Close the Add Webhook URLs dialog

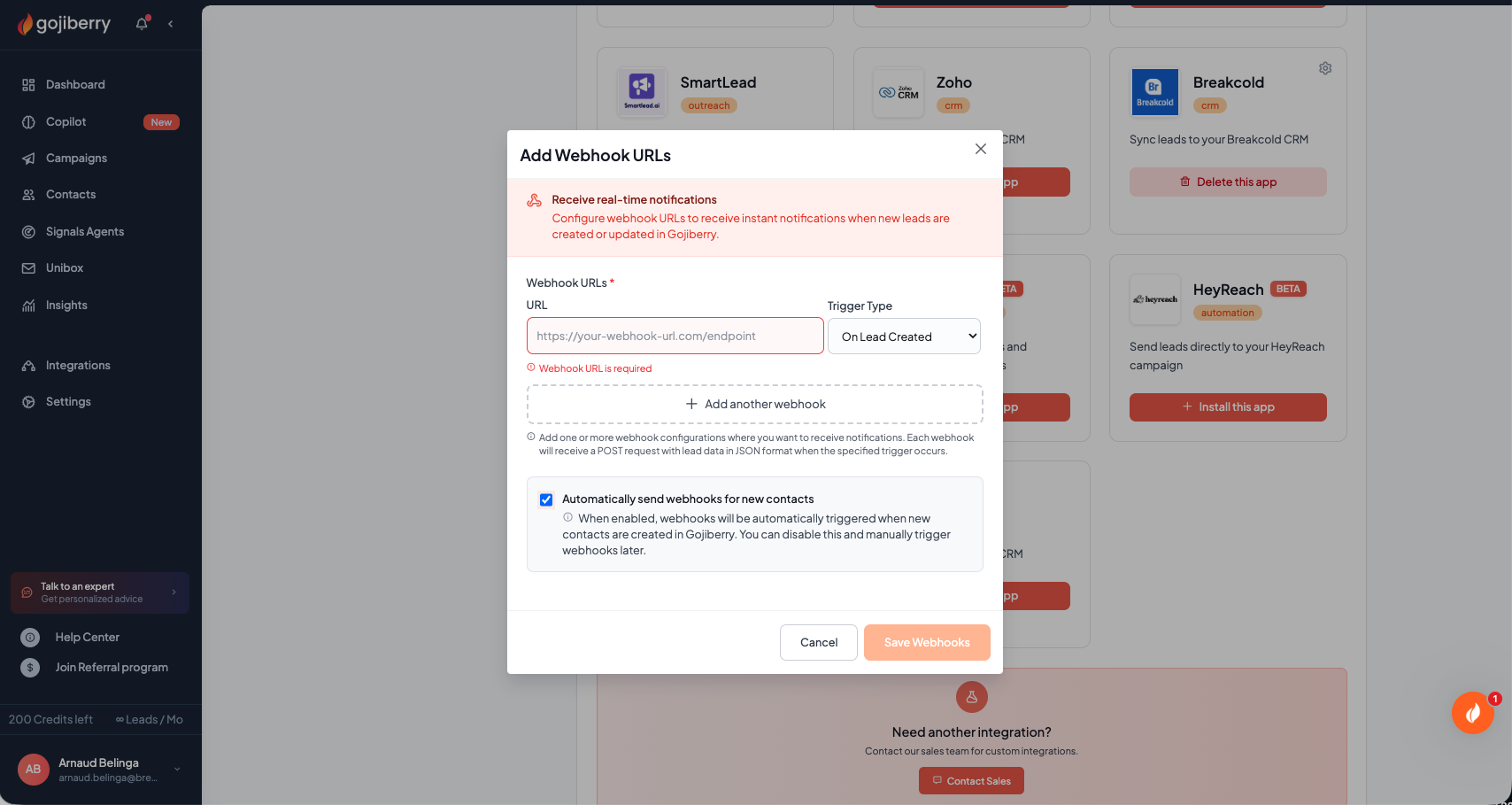981,149
